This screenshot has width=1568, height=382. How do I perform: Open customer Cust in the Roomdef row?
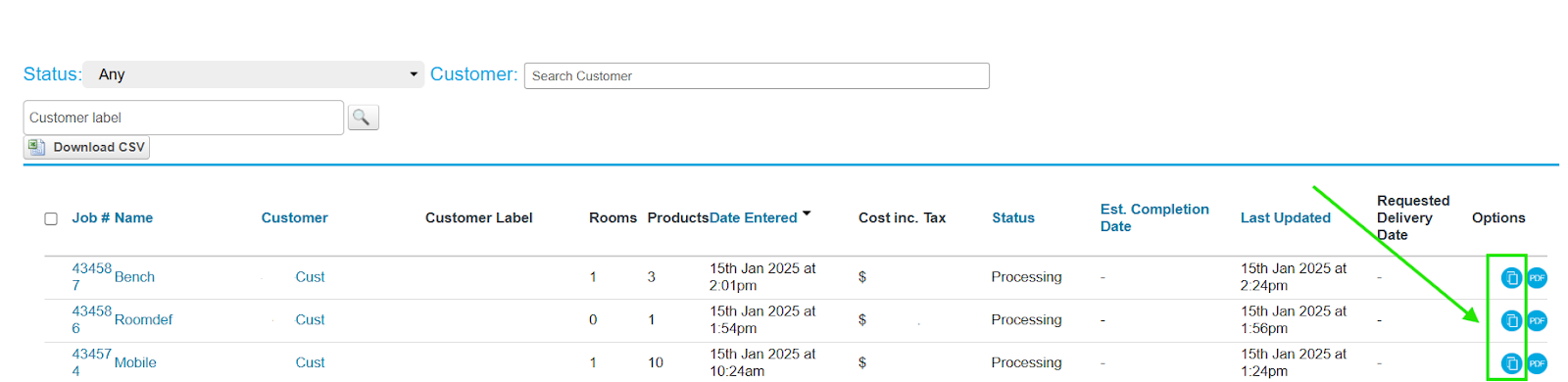point(310,319)
